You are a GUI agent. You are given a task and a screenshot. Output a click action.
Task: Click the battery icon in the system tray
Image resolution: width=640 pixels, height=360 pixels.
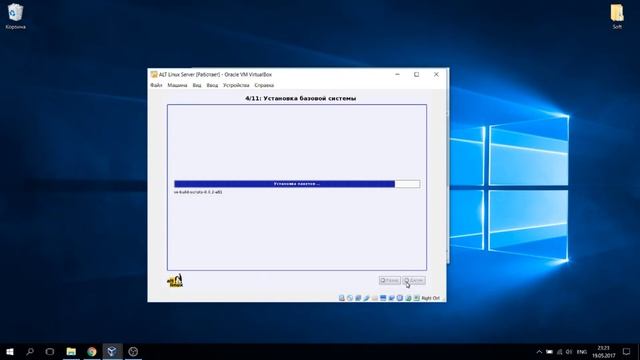coord(549,351)
